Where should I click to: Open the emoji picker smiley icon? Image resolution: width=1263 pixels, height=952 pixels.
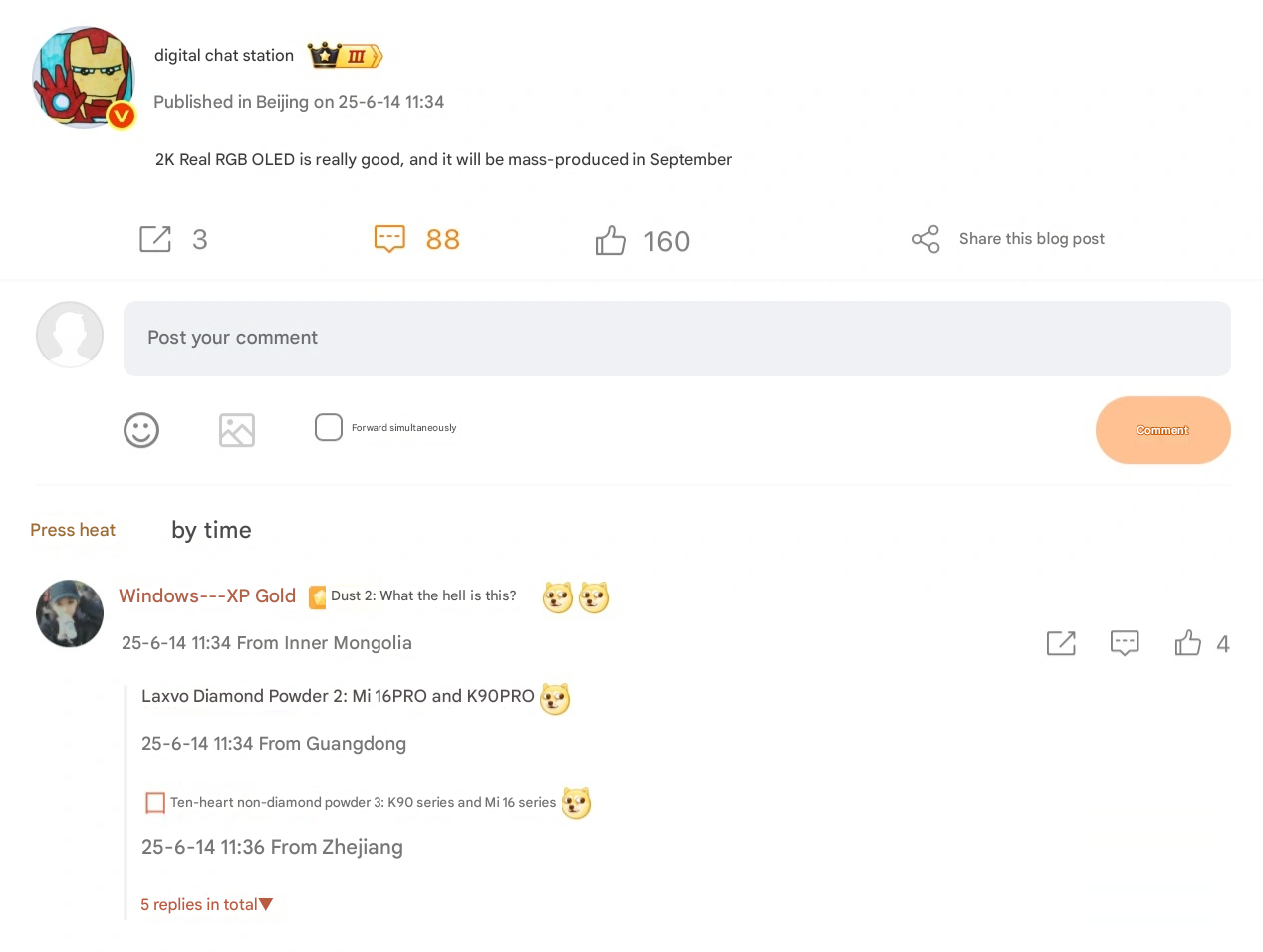pyautogui.click(x=141, y=430)
